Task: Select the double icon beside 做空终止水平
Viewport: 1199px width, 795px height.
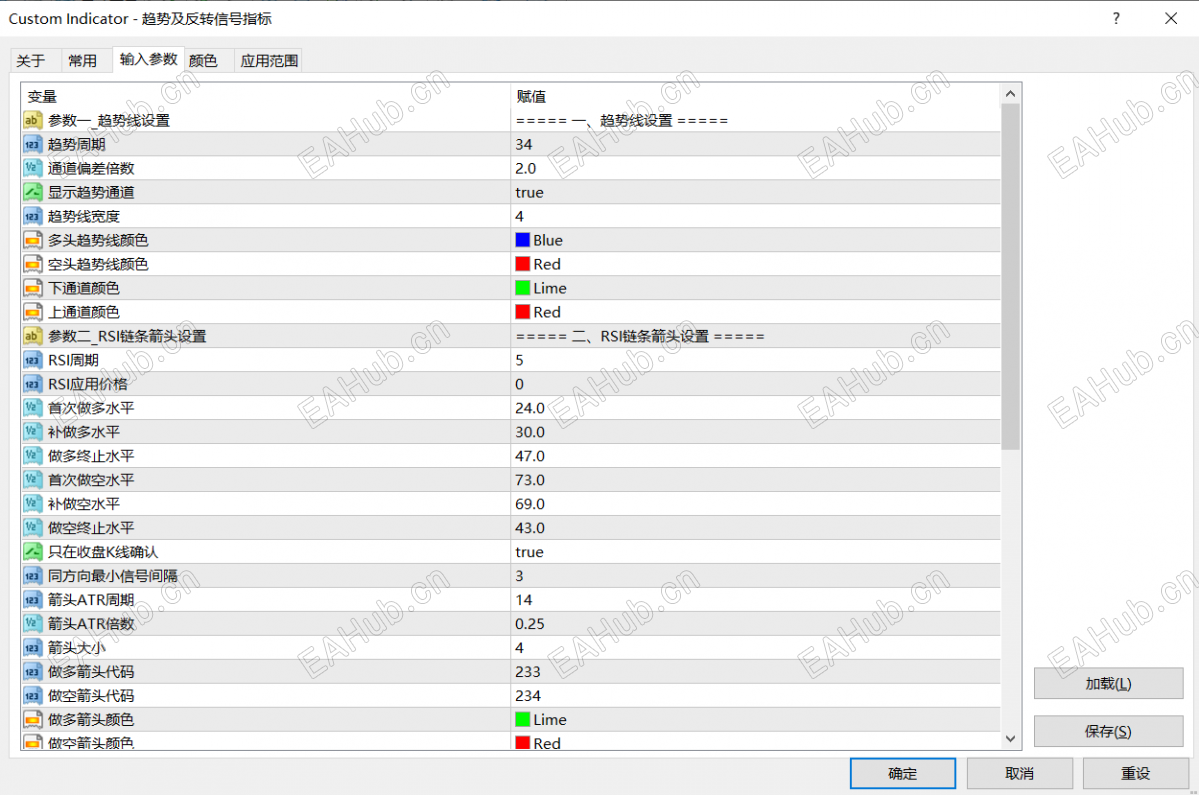Action: tap(32, 527)
